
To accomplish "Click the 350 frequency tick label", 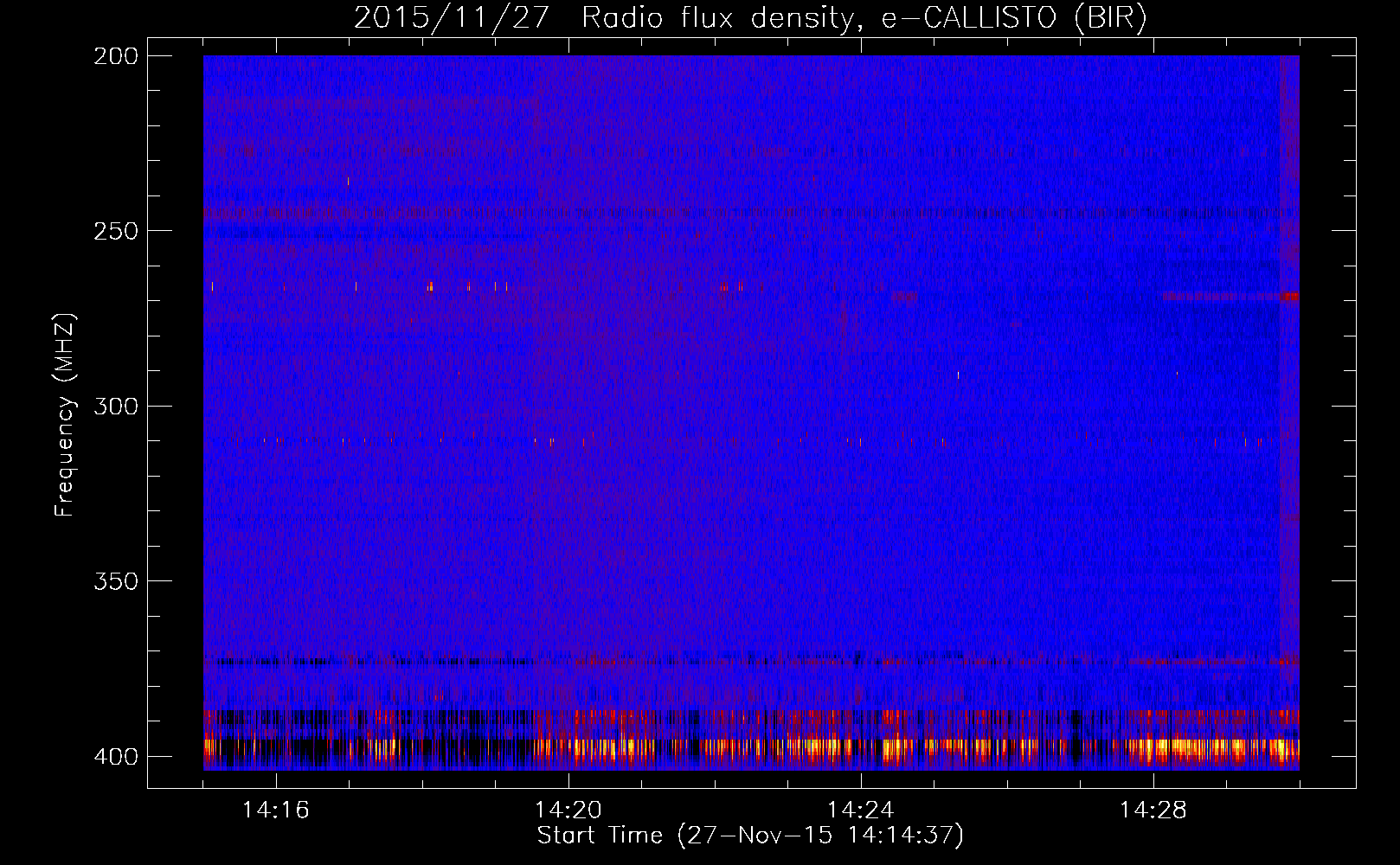I will point(116,581).
